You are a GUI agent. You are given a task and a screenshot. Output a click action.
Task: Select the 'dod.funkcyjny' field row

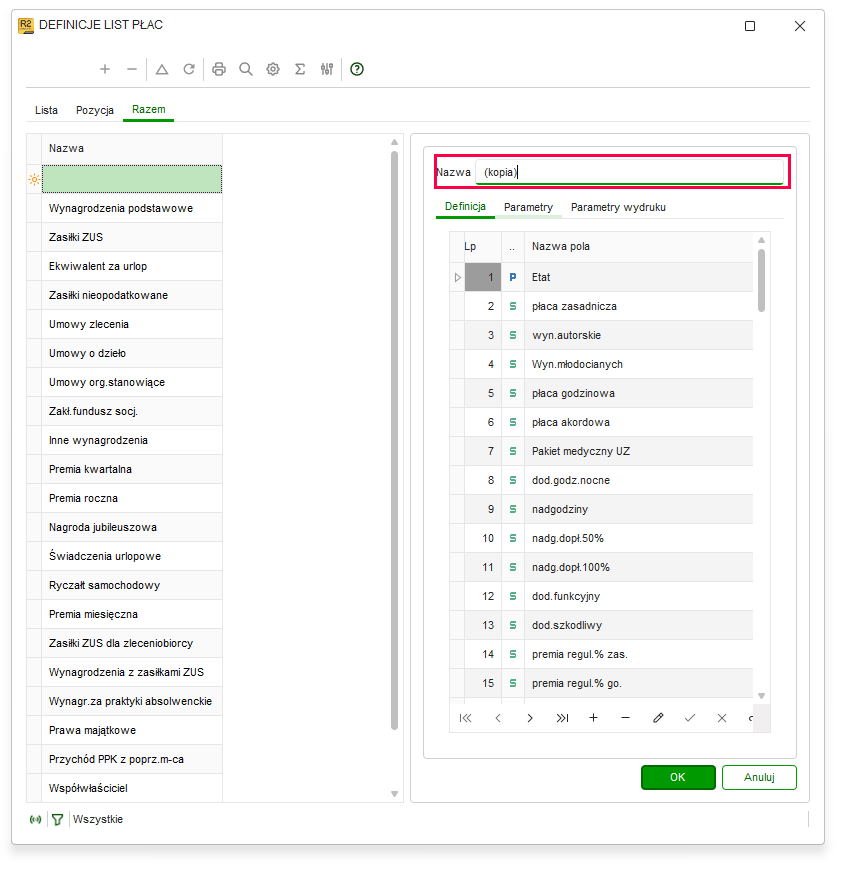coord(601,597)
